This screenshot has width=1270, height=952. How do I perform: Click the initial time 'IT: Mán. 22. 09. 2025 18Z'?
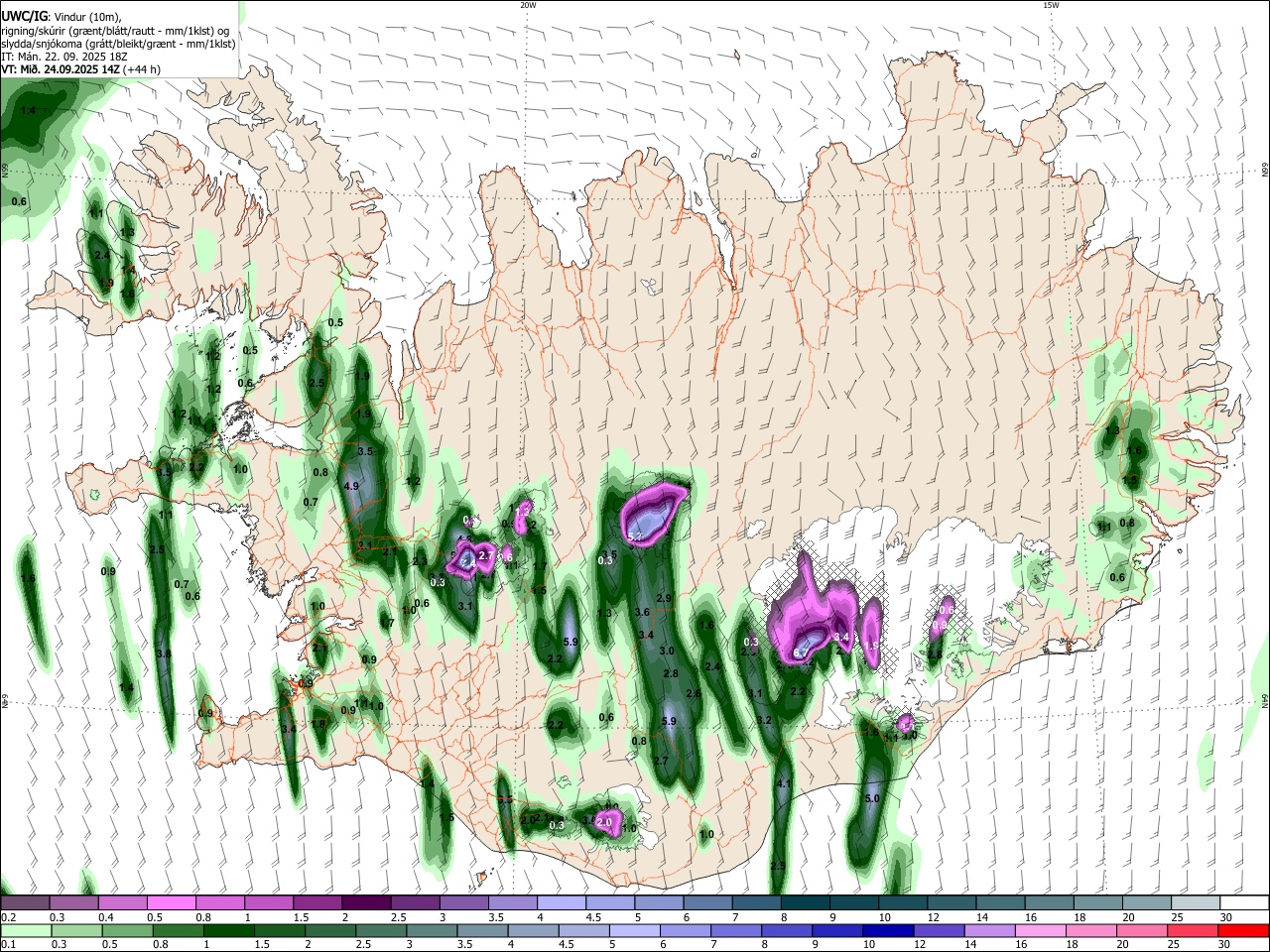tap(64, 57)
